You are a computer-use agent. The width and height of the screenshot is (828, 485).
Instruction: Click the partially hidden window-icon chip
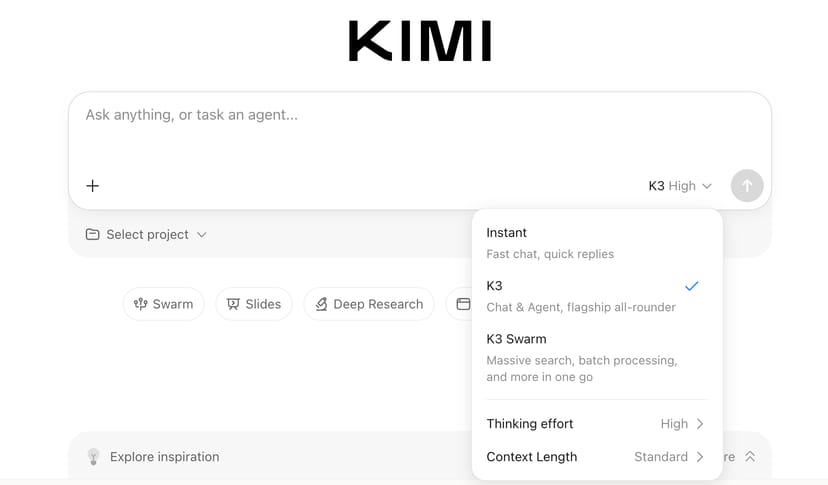point(459,304)
